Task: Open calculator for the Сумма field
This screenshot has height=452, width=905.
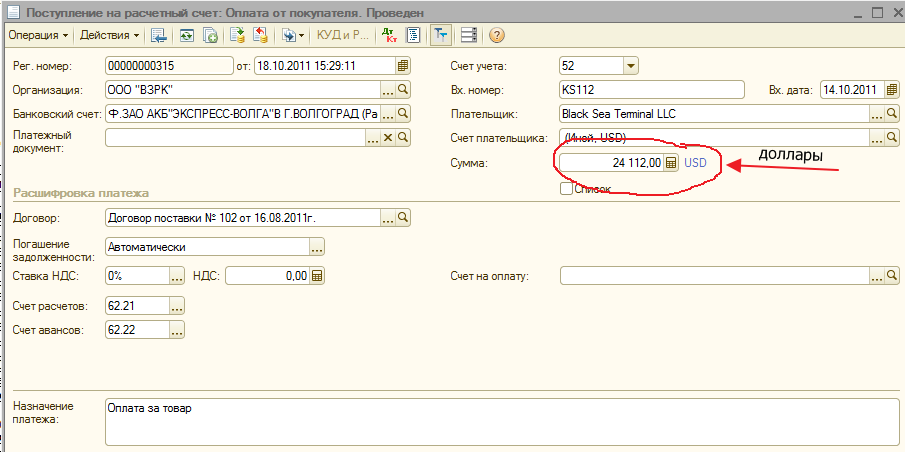Action: click(671, 162)
